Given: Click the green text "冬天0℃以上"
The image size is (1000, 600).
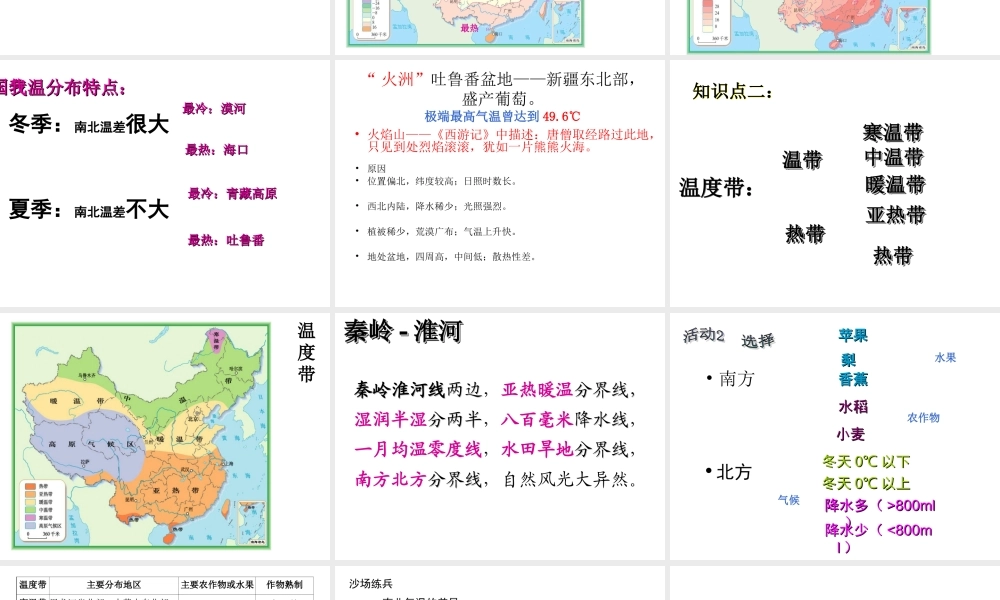Looking at the screenshot, I should (867, 483).
